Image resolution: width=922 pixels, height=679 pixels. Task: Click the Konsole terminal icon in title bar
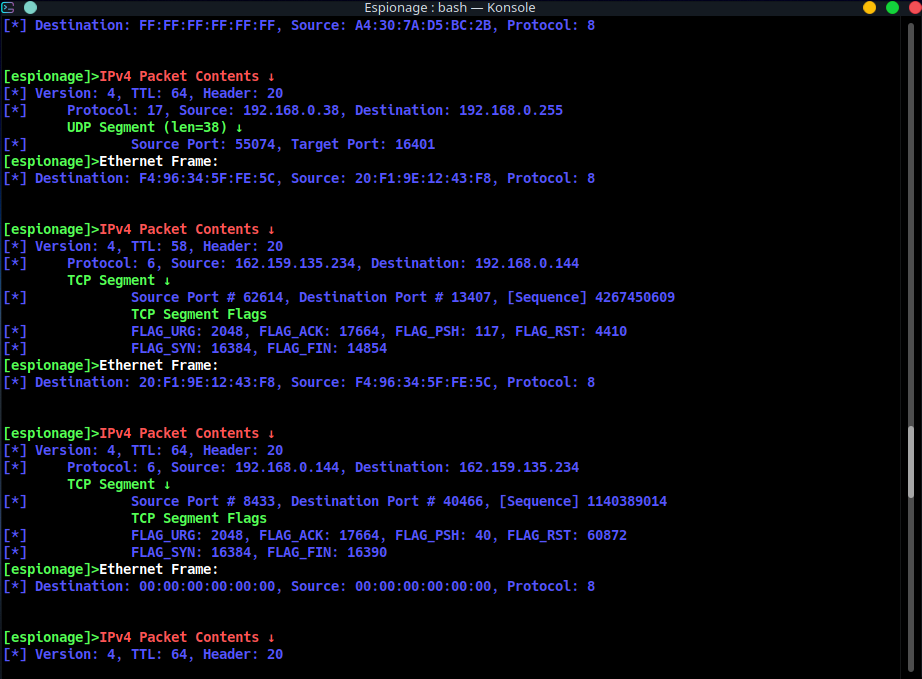pos(9,8)
